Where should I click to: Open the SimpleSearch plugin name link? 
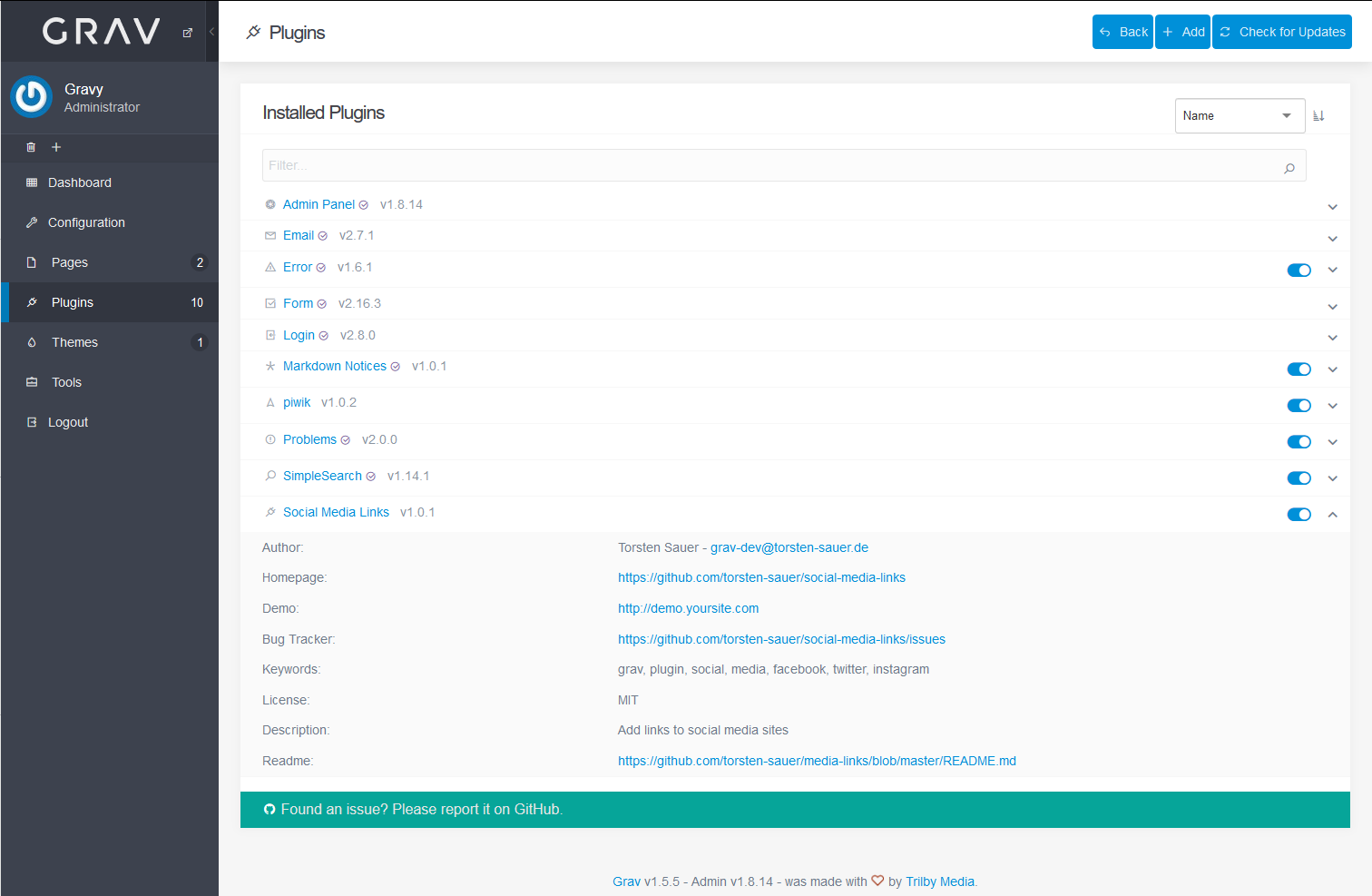pos(322,476)
